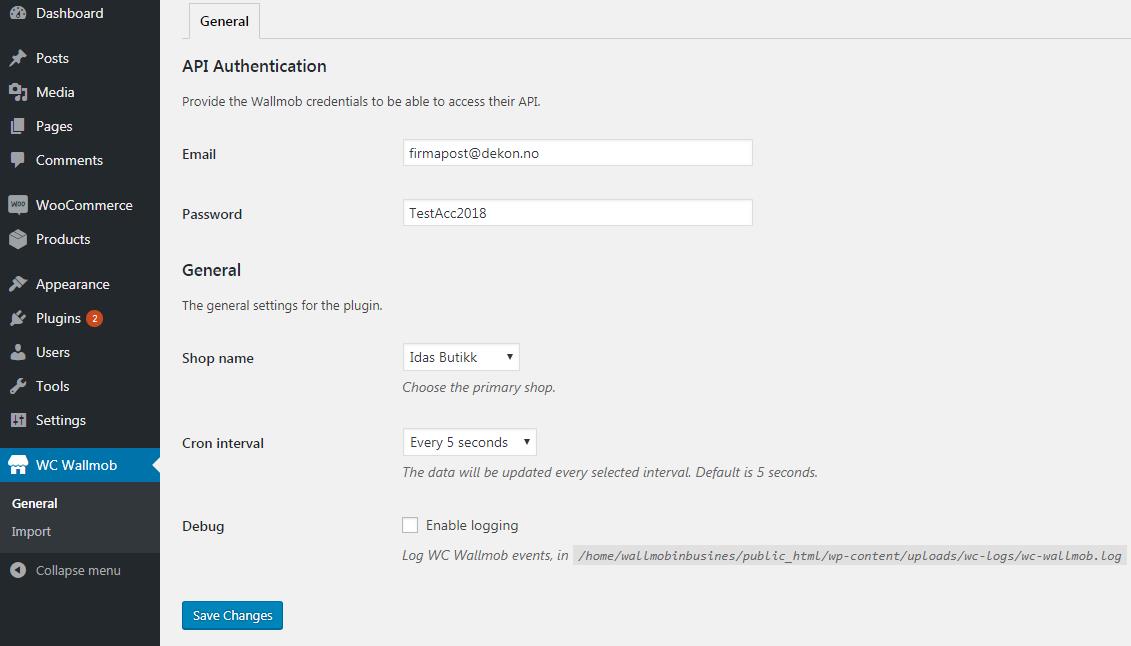Click 'The general settings for the plugin.' text
This screenshot has height=646, width=1131.
pos(282,306)
